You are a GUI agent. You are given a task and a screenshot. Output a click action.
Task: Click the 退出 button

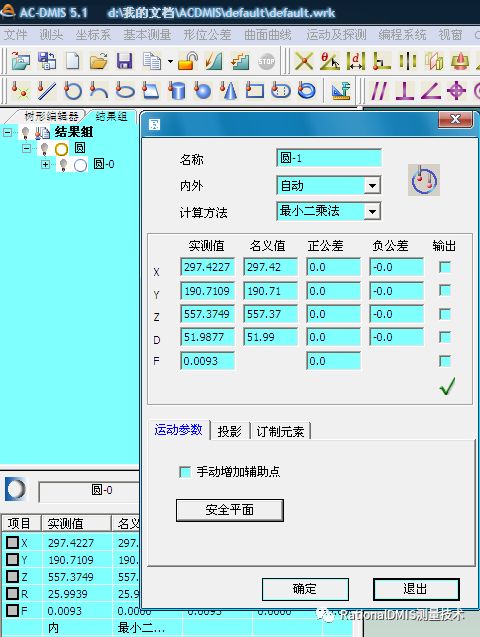416,589
